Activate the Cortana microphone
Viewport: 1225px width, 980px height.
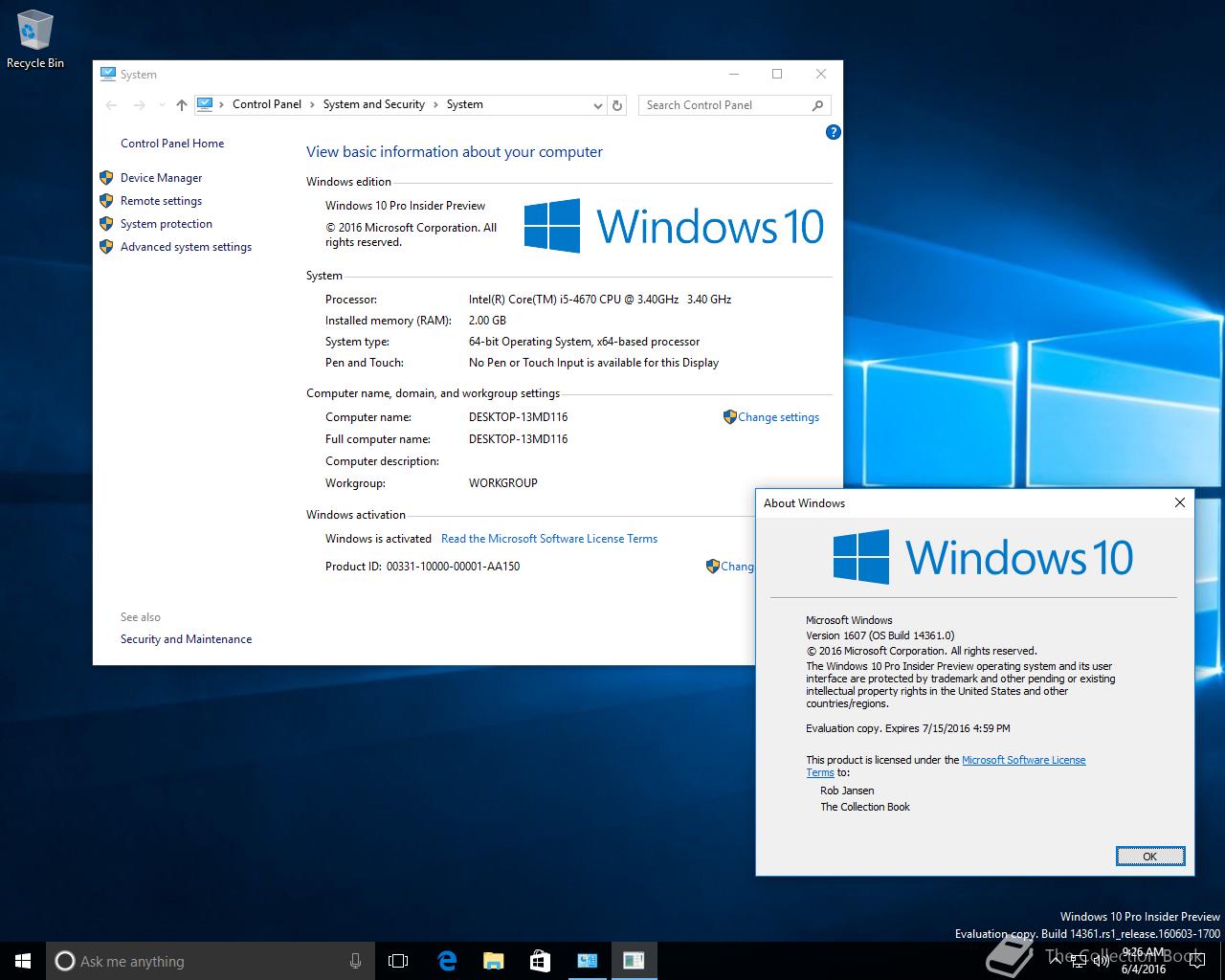(355, 961)
